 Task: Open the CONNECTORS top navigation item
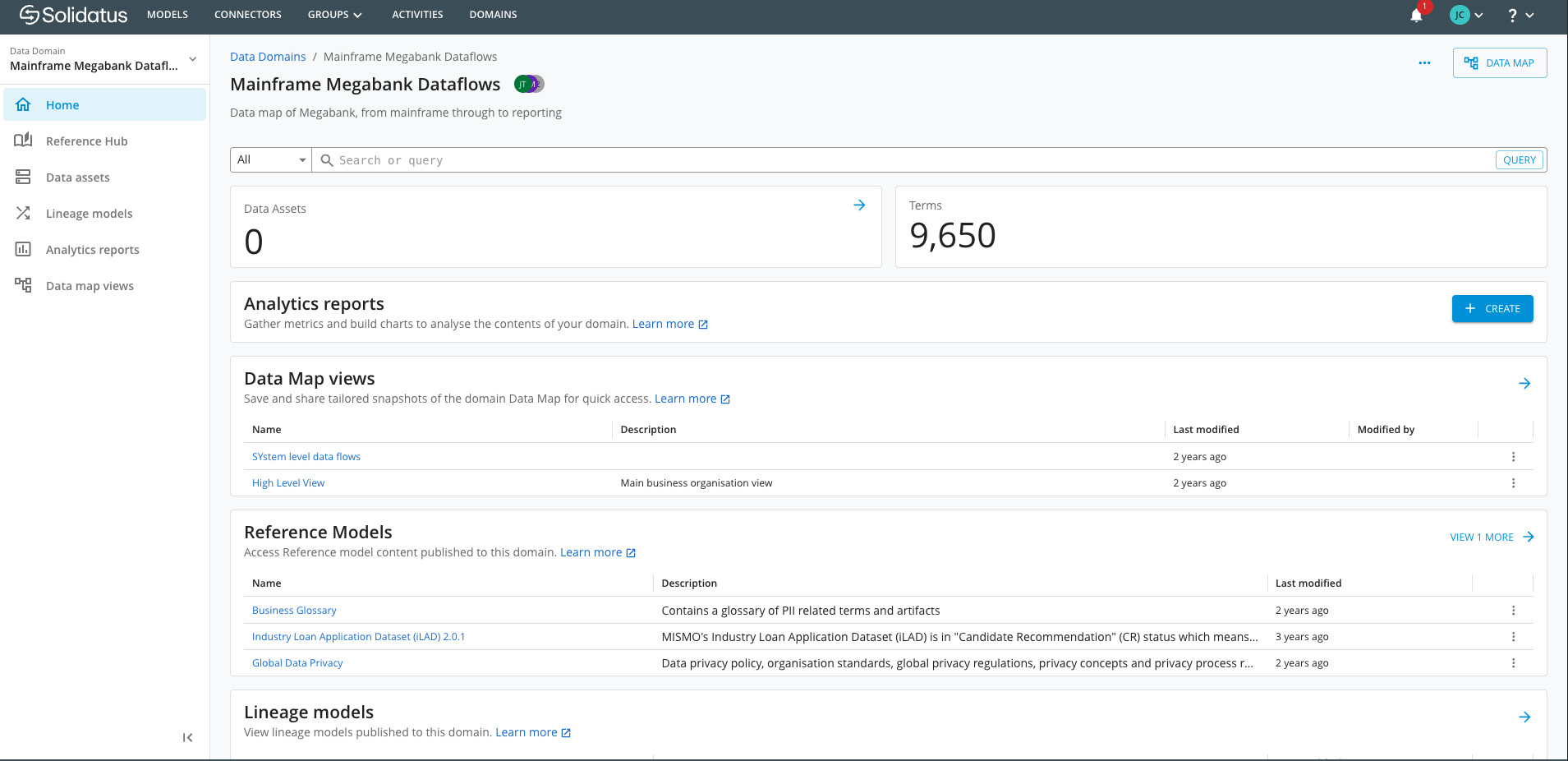[248, 15]
